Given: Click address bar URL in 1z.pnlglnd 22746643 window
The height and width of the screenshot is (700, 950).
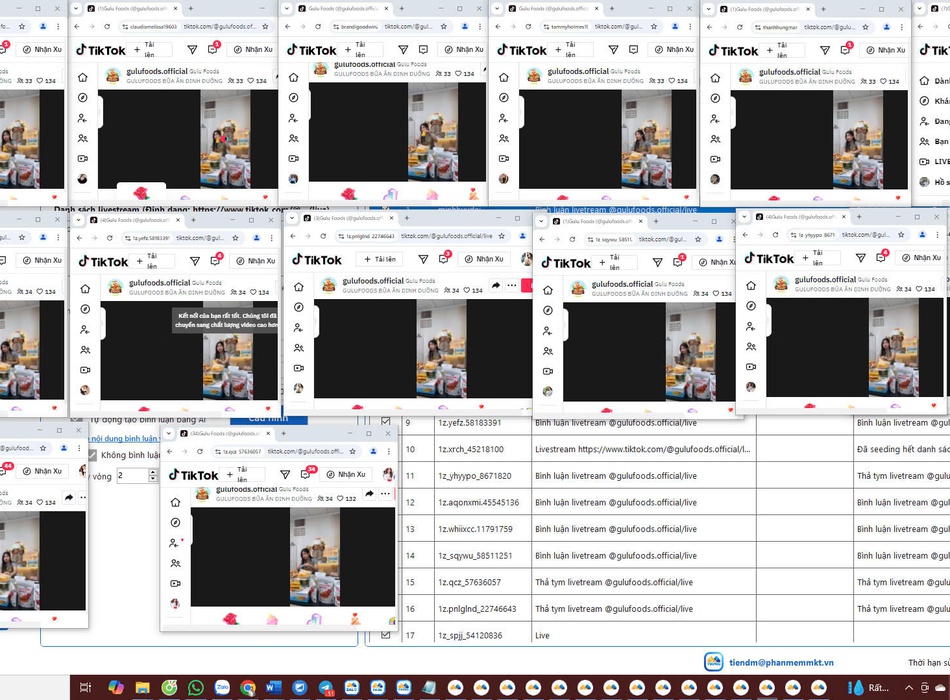Looking at the screenshot, I should (x=447, y=236).
